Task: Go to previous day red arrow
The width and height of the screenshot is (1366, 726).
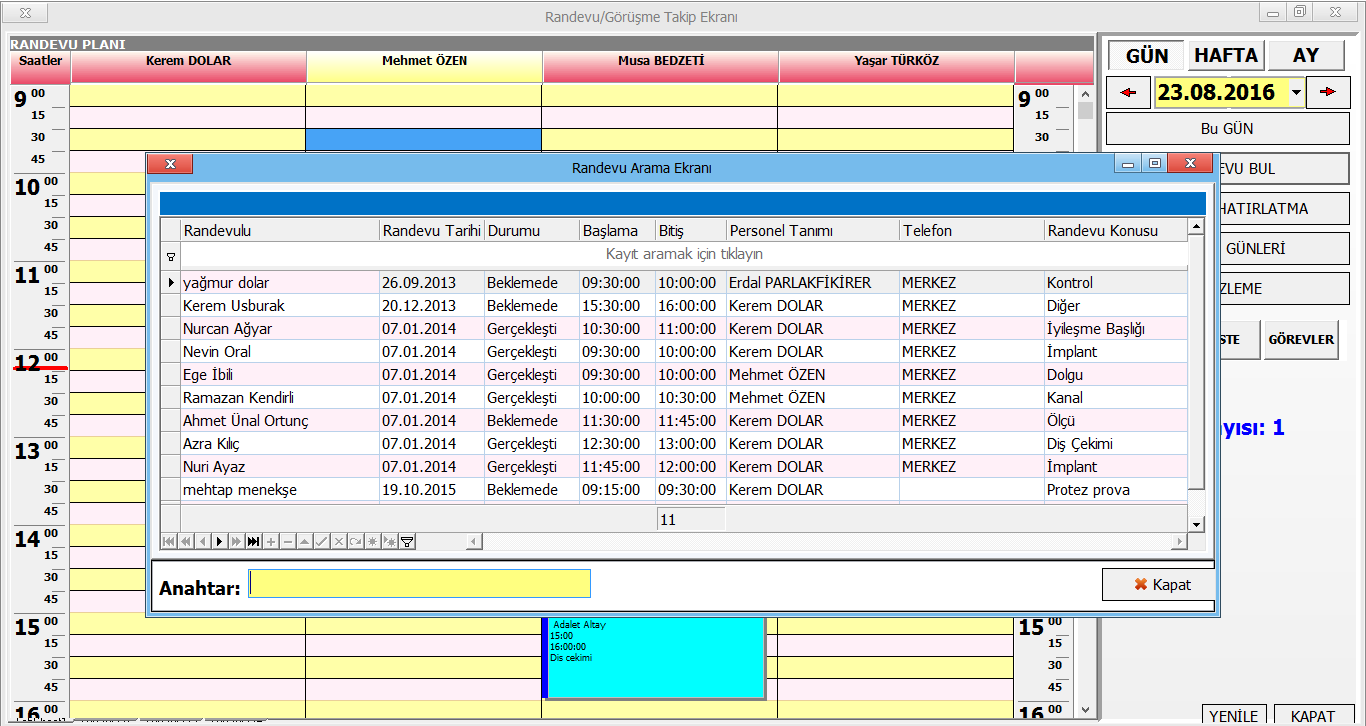Action: (x=1129, y=92)
